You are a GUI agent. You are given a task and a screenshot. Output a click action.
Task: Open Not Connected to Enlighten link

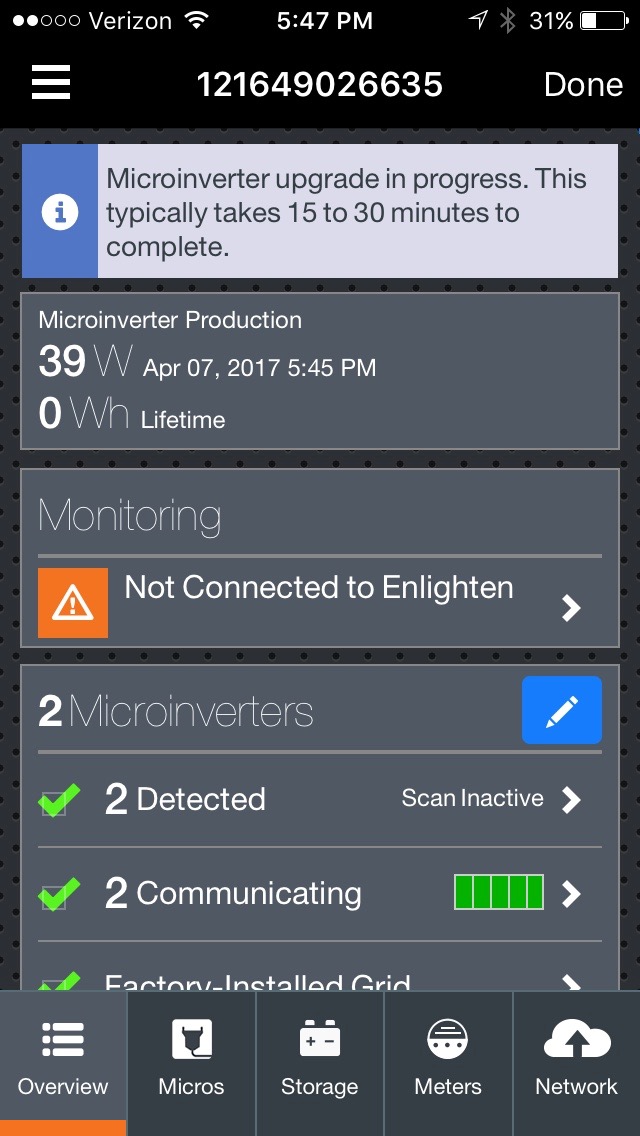(318, 588)
